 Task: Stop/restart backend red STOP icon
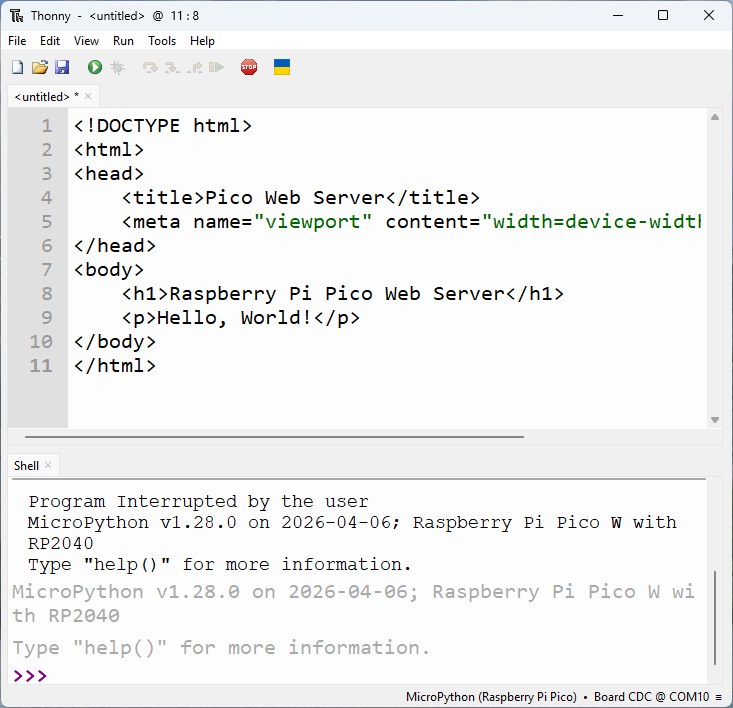249,67
